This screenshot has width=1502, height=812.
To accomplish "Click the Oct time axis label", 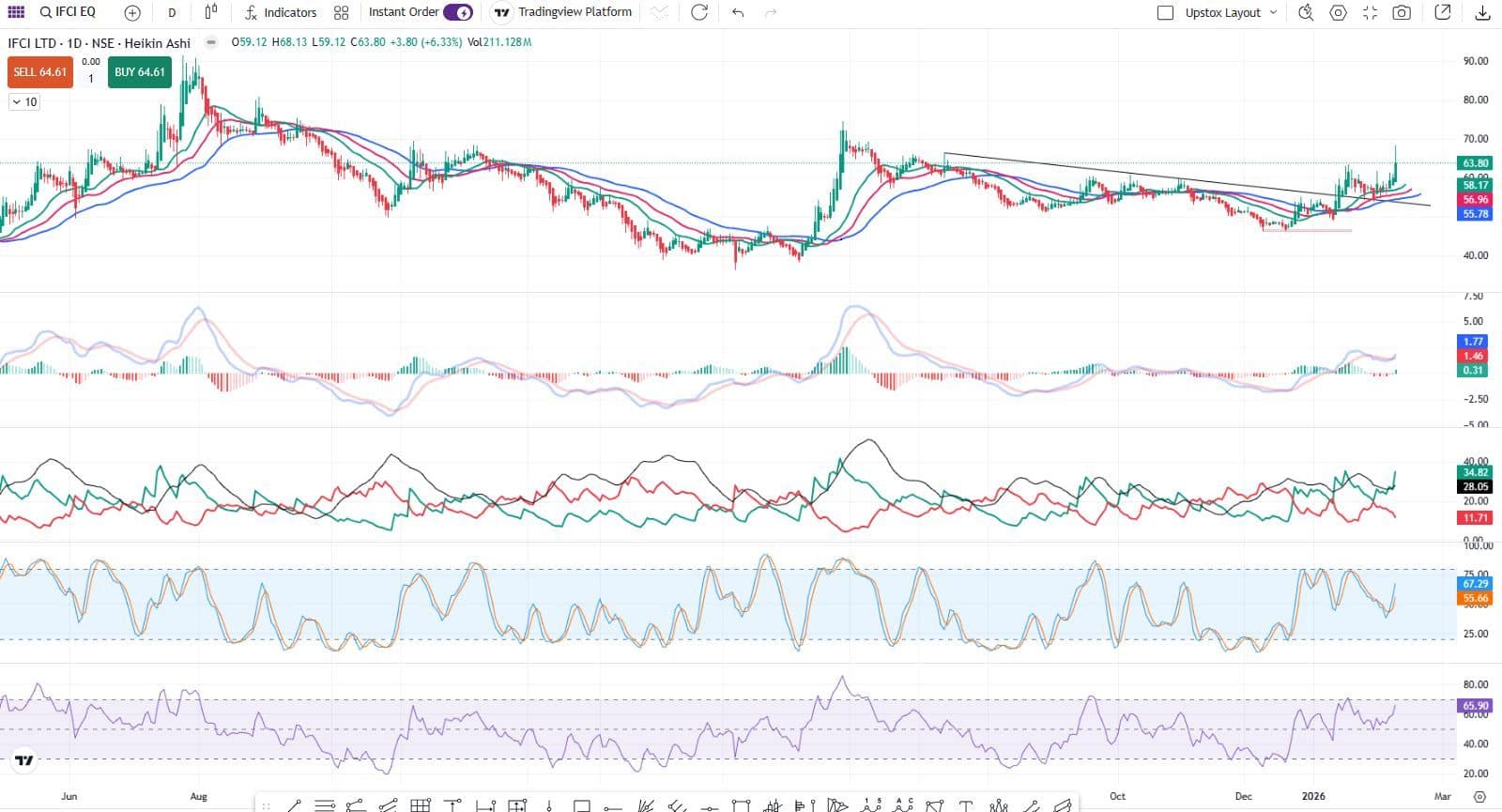I will tap(1117, 796).
